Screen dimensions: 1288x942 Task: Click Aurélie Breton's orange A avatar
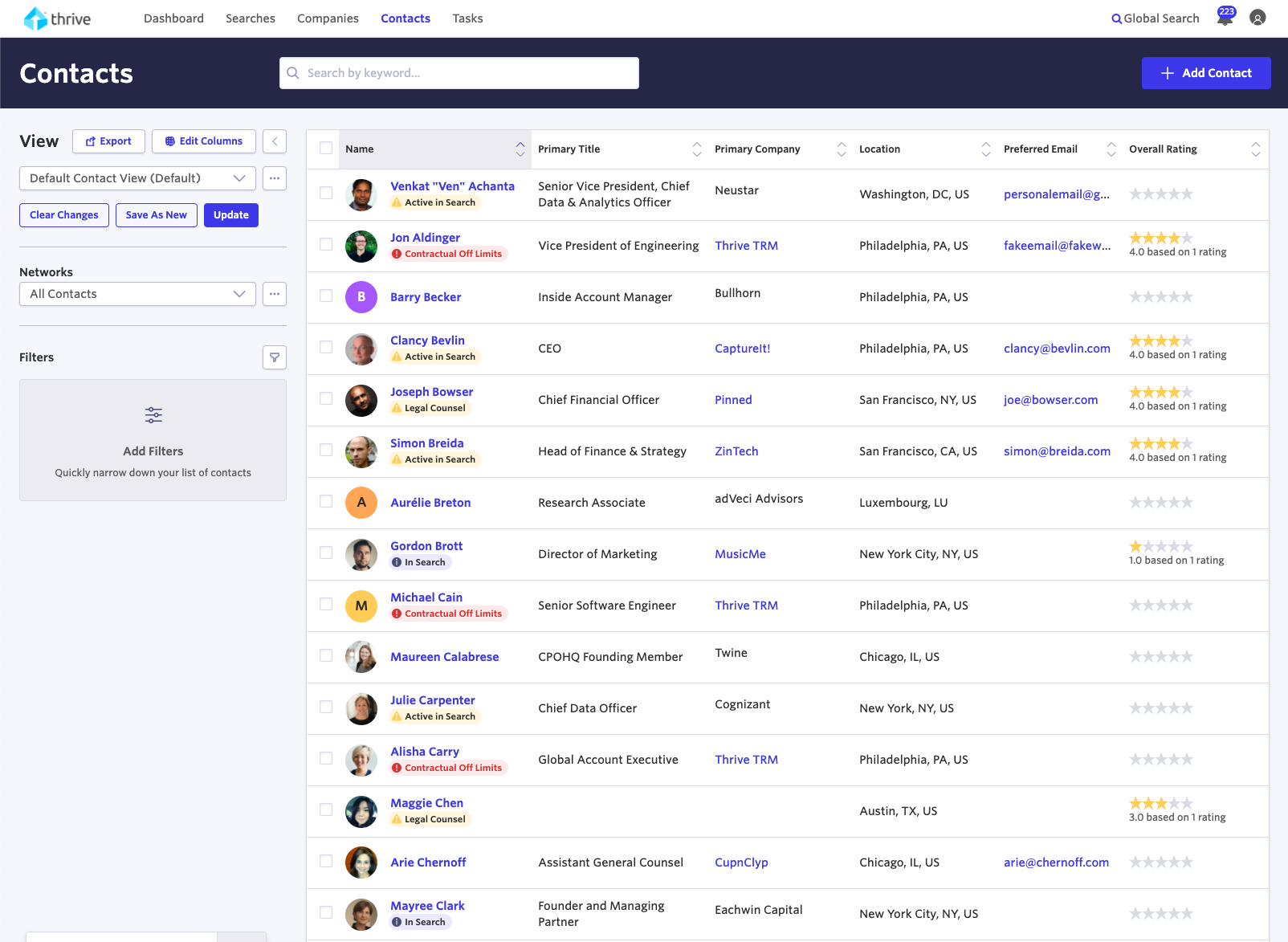click(x=361, y=503)
